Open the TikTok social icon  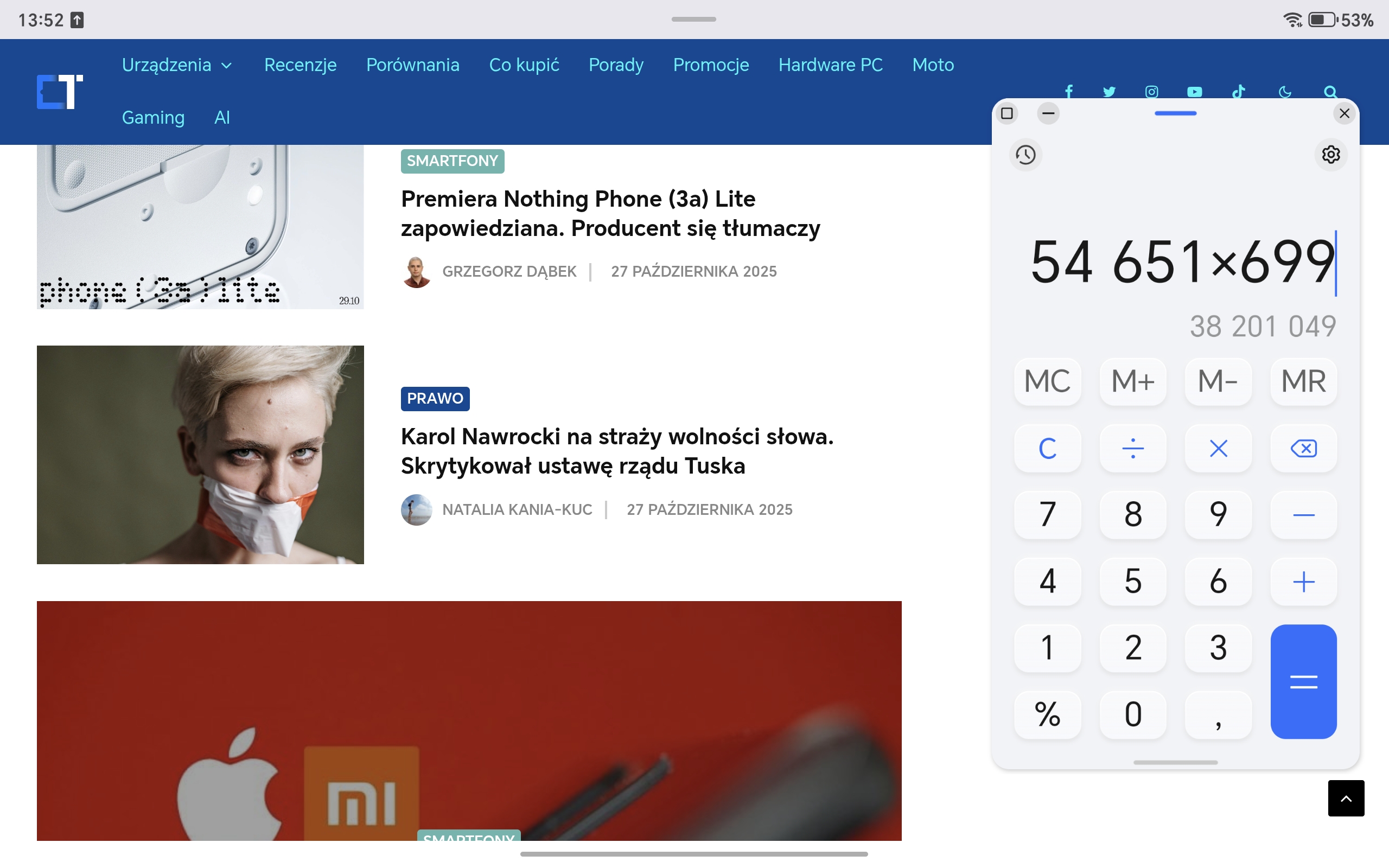[x=1239, y=92]
